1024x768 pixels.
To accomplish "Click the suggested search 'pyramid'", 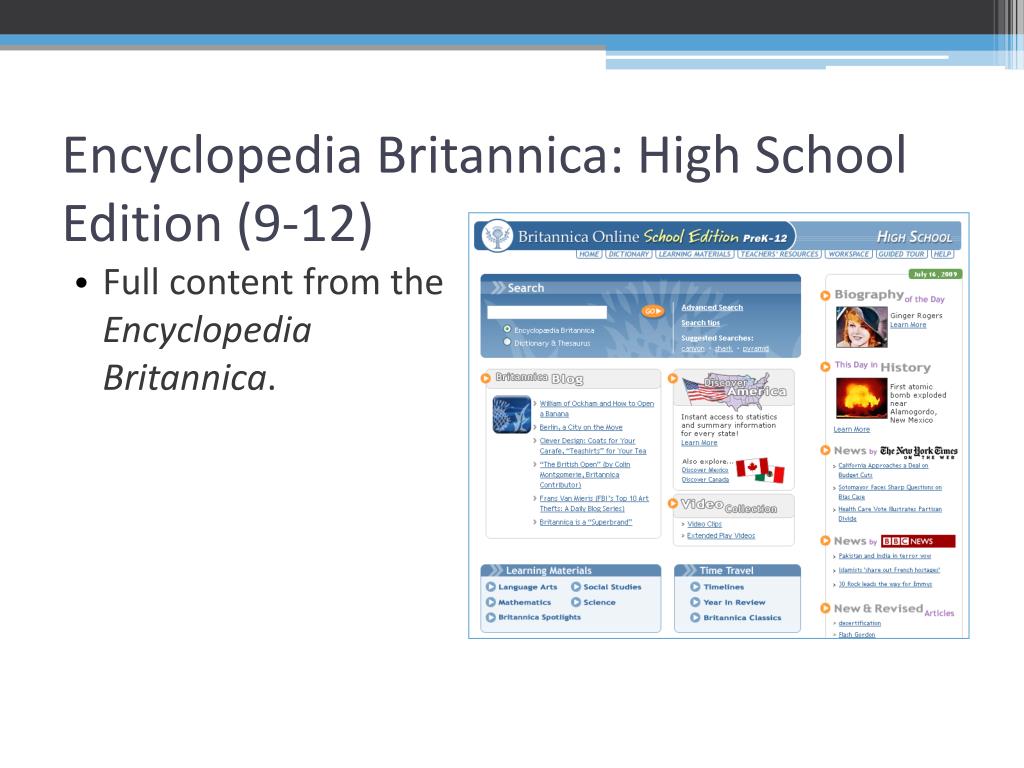I will click(x=756, y=349).
